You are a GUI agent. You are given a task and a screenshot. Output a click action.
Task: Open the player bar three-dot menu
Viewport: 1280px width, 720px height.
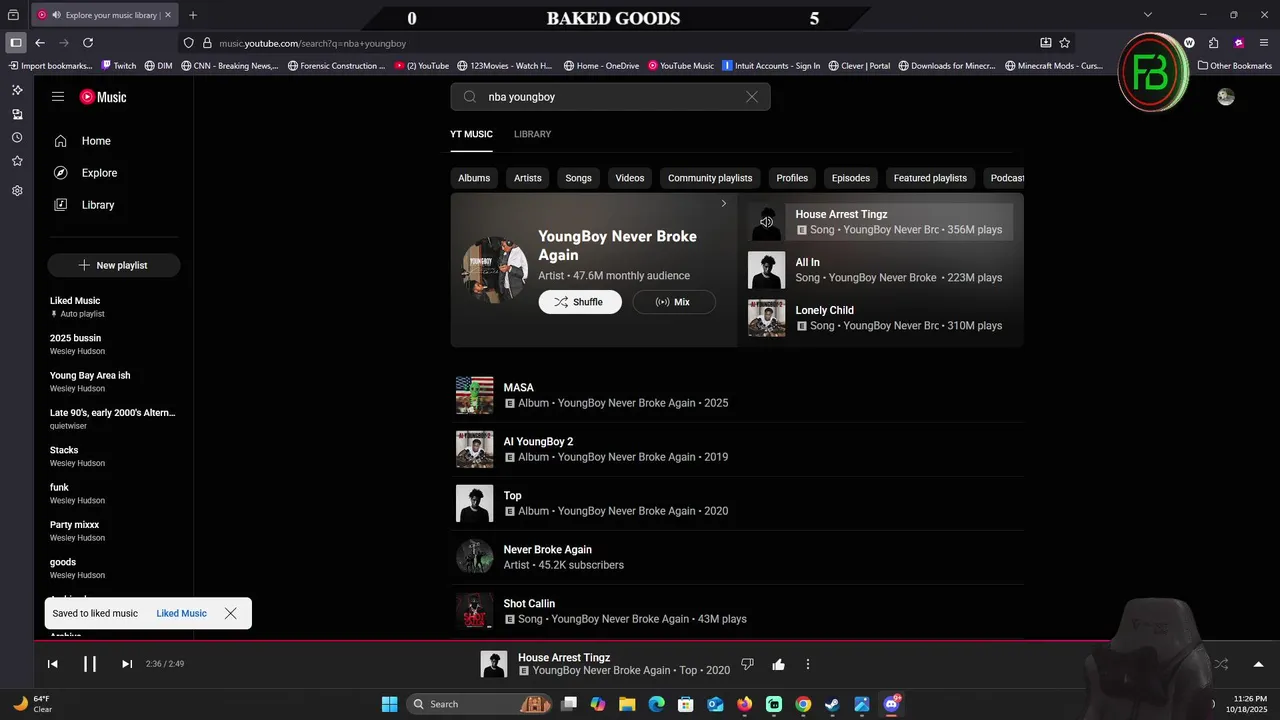click(x=808, y=664)
